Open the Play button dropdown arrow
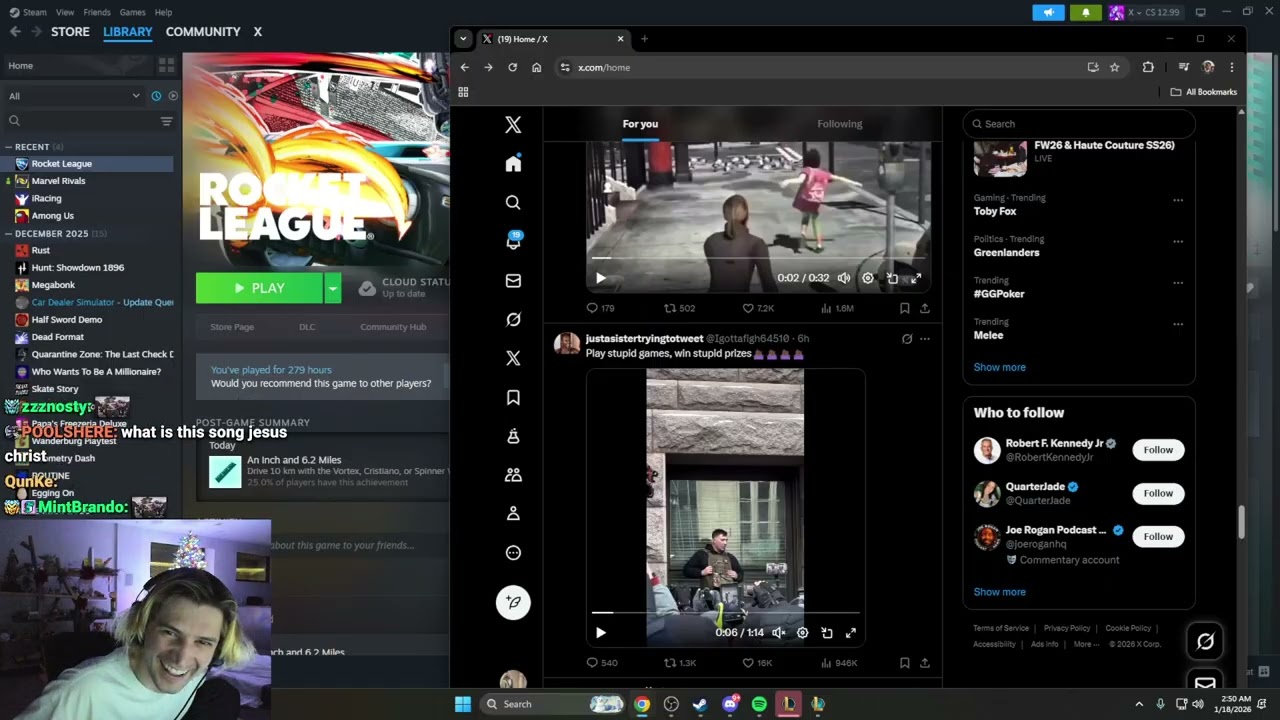Image resolution: width=1280 pixels, height=720 pixels. [332, 288]
